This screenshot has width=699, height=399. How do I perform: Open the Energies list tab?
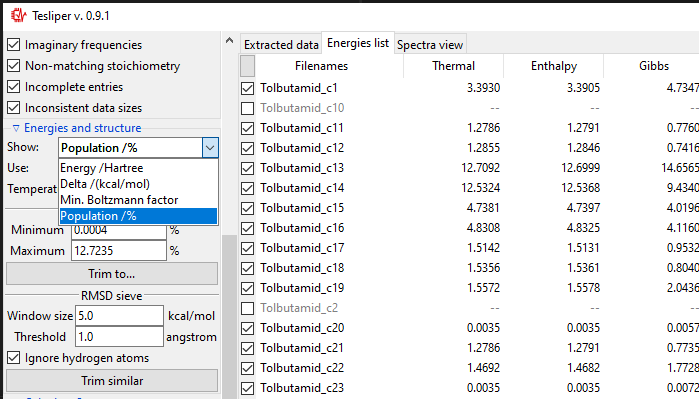(x=358, y=43)
